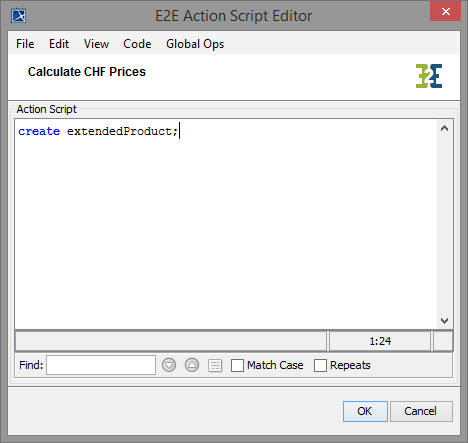Click the cursor position 1:24 status field
Viewport: 468px width, 443px height.
tap(380, 341)
